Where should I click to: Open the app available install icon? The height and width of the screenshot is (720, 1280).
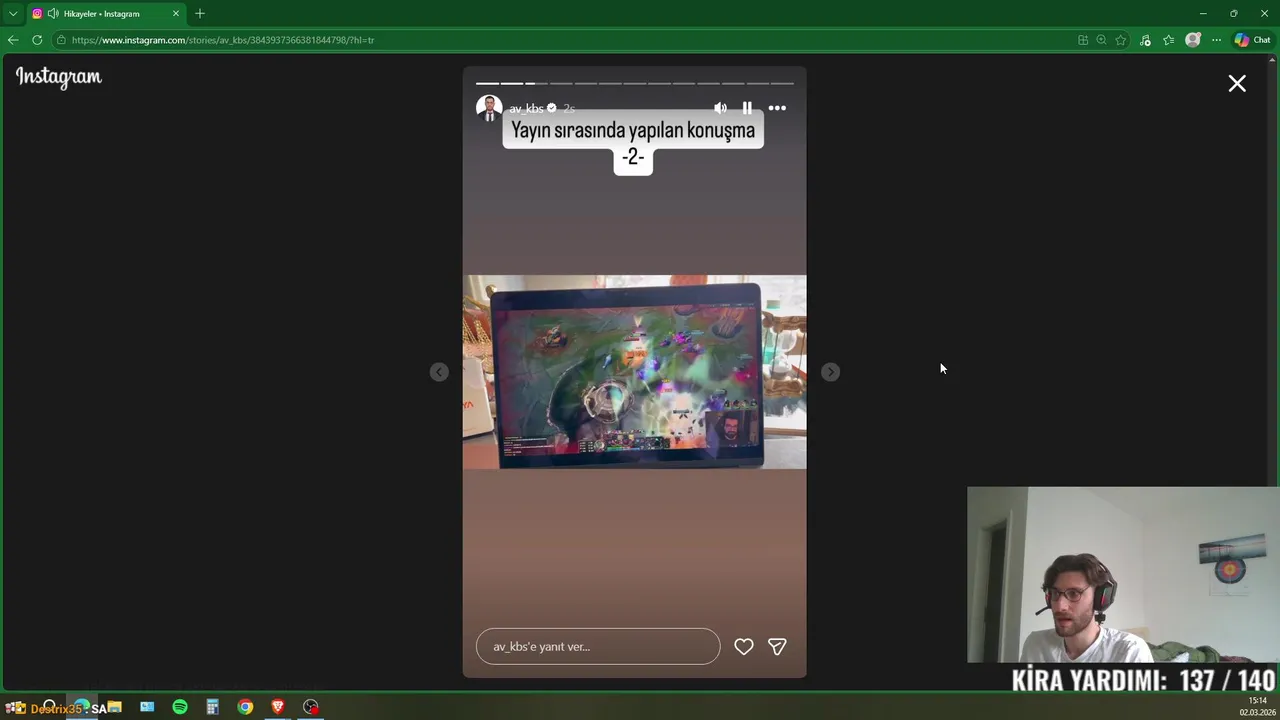click(x=1083, y=40)
